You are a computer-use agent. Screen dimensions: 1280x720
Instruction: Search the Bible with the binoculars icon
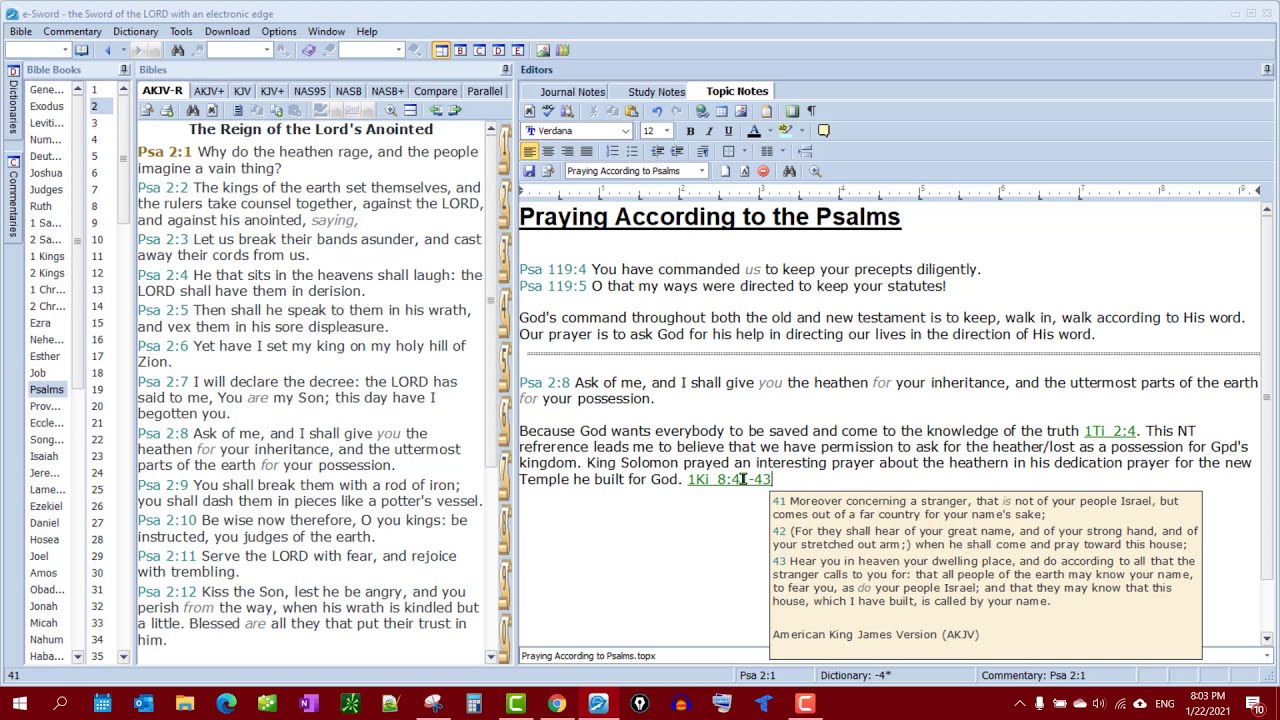click(193, 110)
